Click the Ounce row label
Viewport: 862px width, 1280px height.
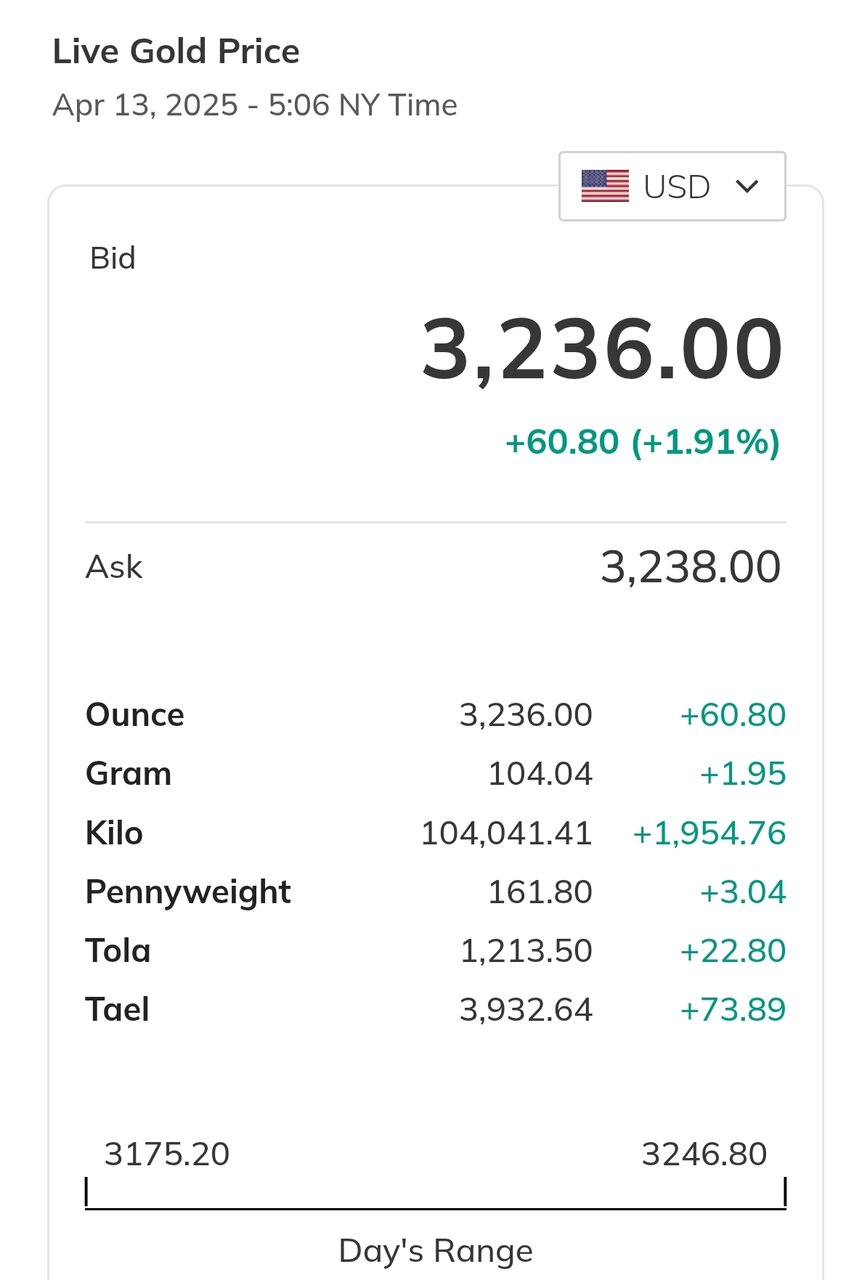tap(135, 715)
